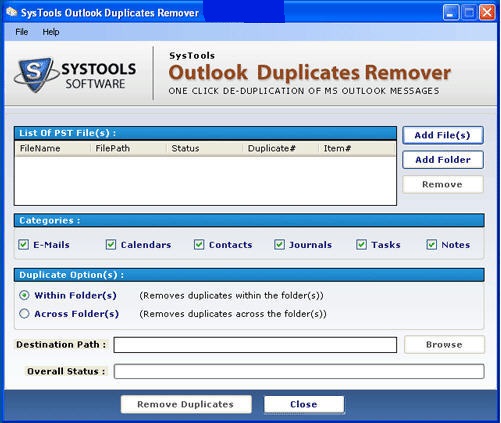Click the 'Overall Status' label
Viewport: 501px width, 423px height.
point(66,371)
